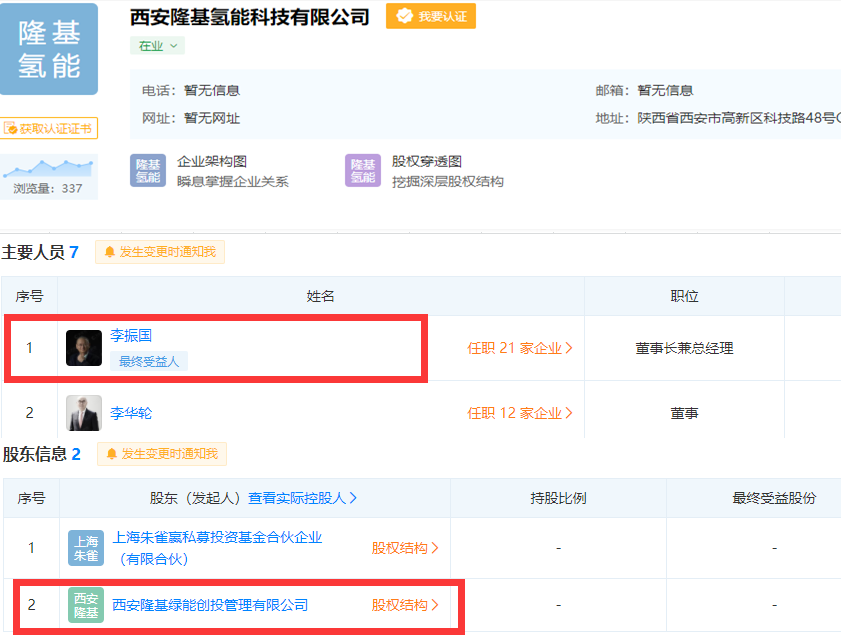Viewport: 841px width, 640px height.
Task: Click the 获取认证证书 link
Action: 48,128
